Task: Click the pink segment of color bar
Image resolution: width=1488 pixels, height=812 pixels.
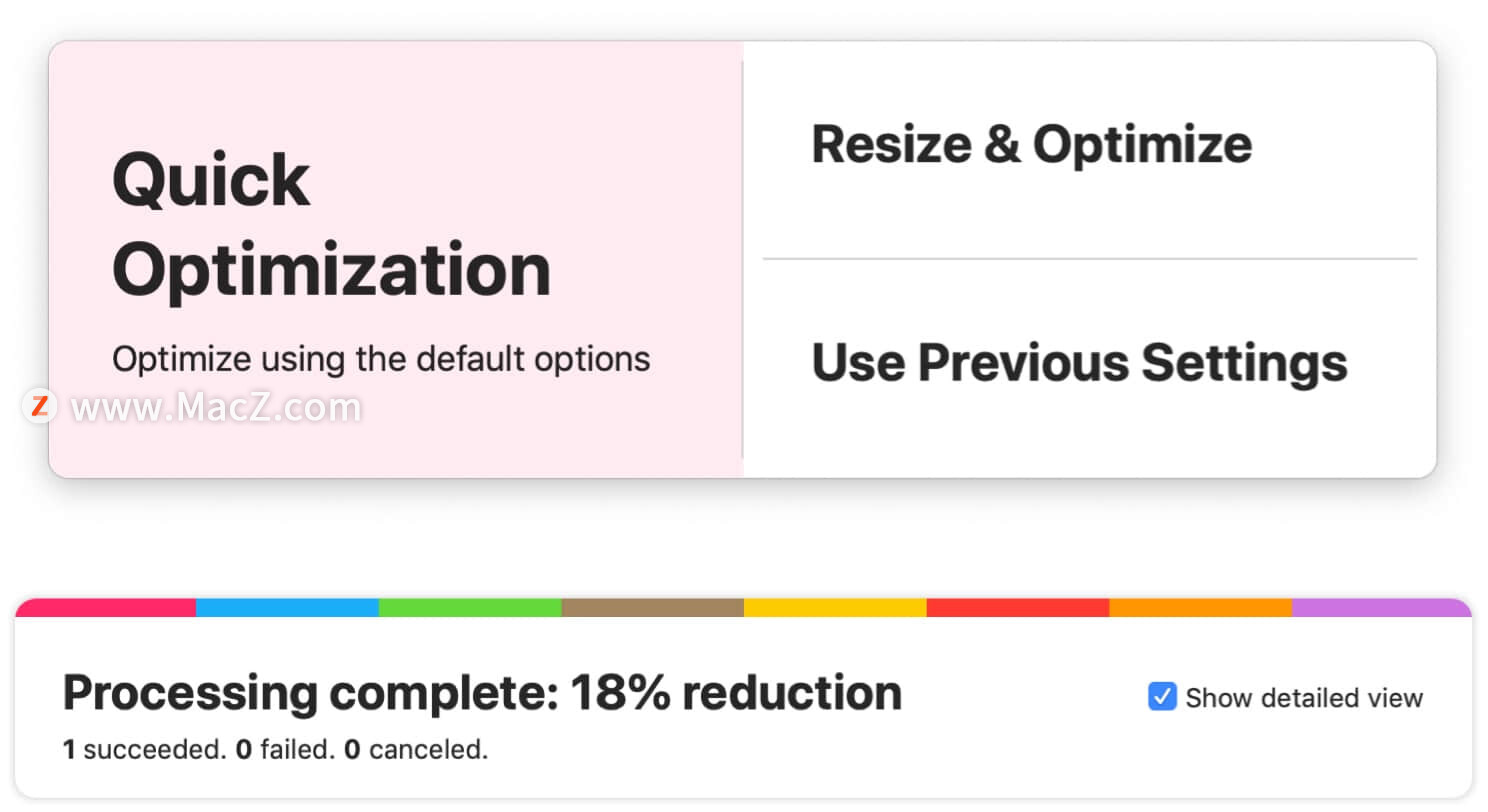Action: point(106,607)
